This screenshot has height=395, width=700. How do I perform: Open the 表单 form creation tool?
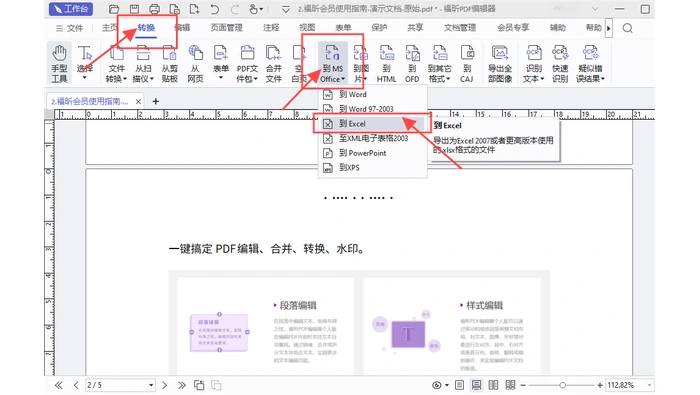(221, 62)
